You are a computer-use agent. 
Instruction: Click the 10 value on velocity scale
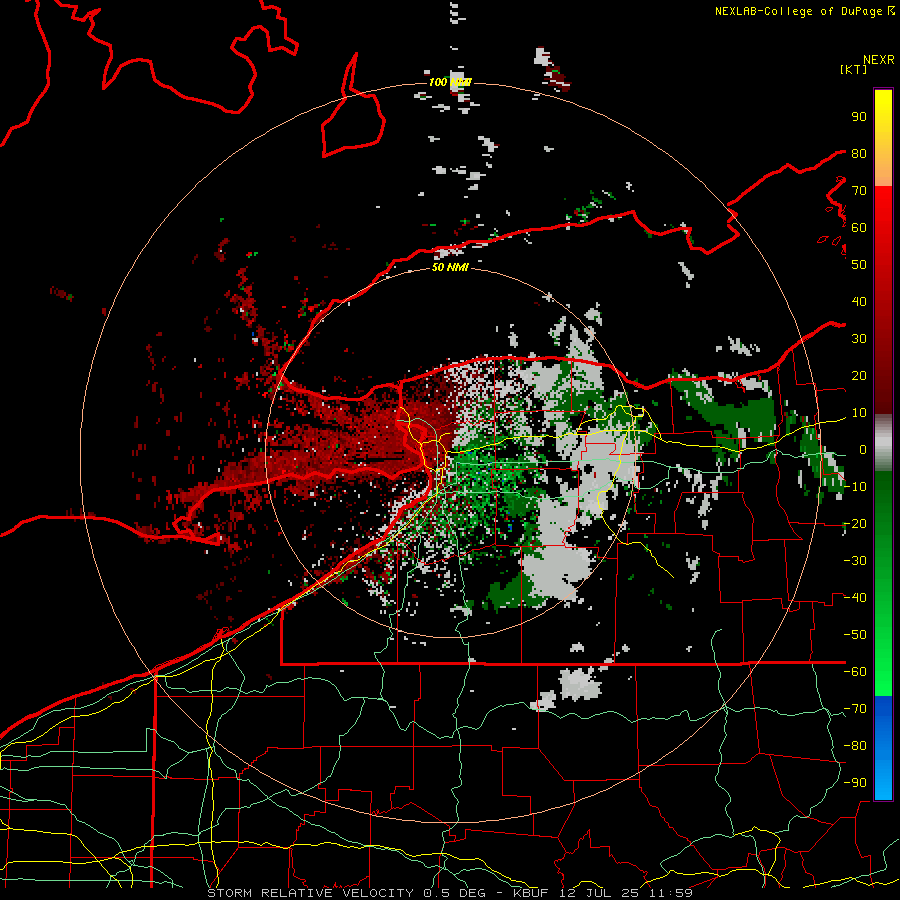[859, 413]
